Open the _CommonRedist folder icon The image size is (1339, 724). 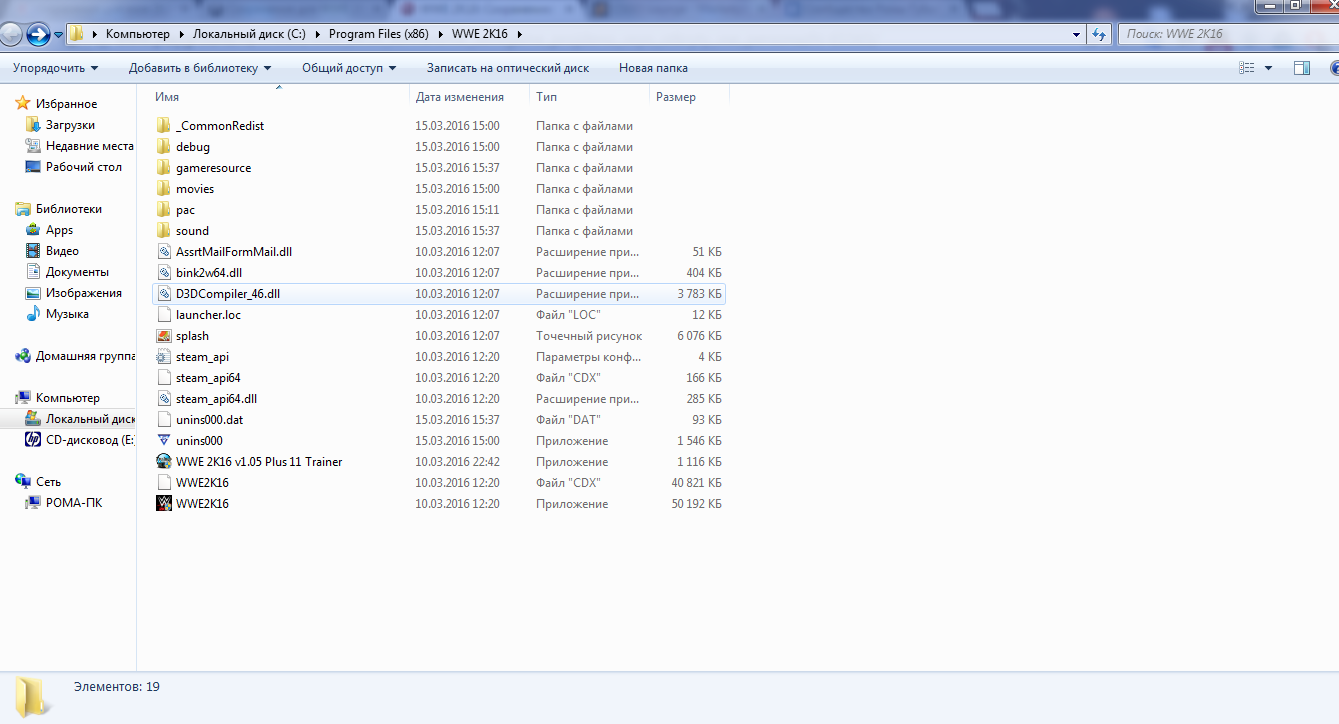coord(165,126)
